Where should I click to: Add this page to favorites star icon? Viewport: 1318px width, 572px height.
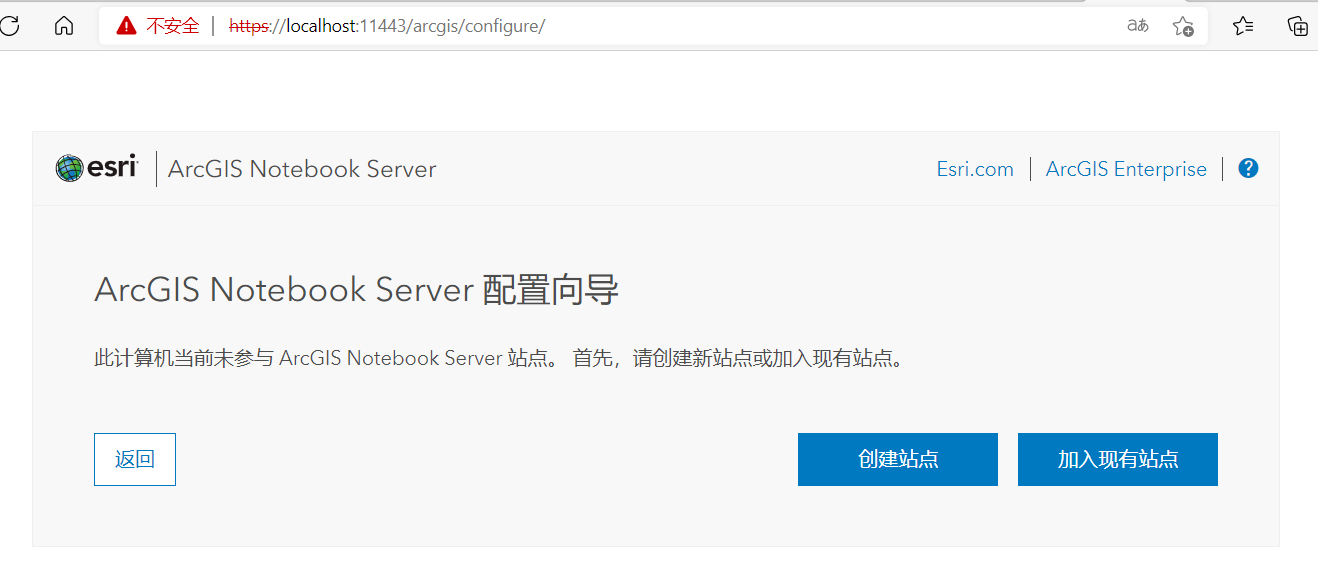pos(1183,26)
